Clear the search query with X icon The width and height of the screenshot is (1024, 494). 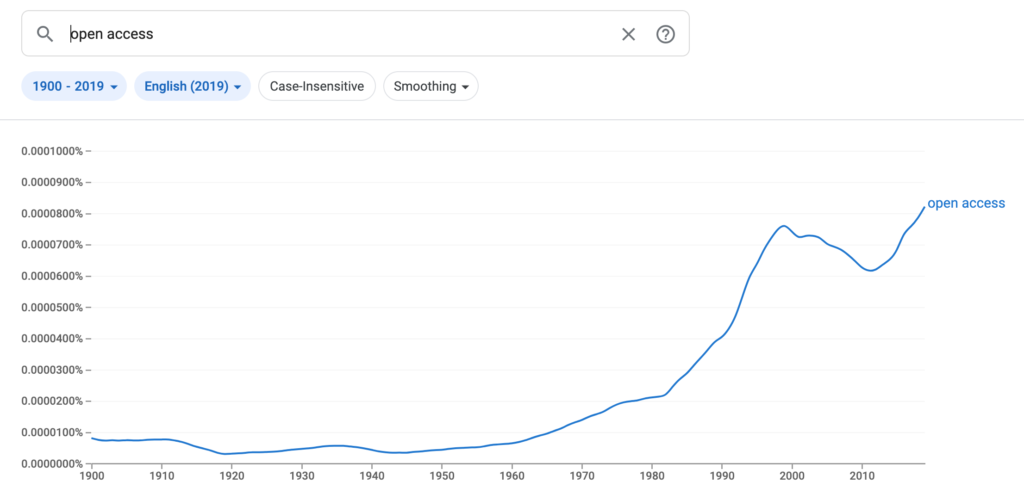tap(628, 34)
